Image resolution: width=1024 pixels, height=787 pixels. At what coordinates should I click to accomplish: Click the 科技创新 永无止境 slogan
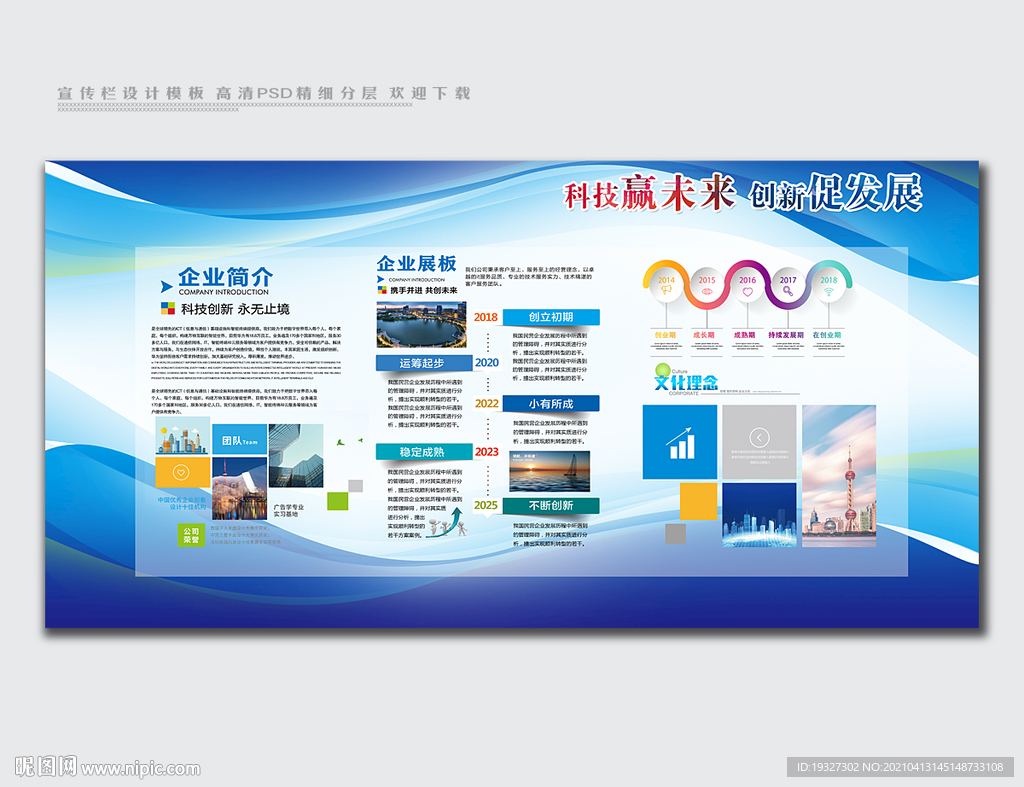click(235, 309)
